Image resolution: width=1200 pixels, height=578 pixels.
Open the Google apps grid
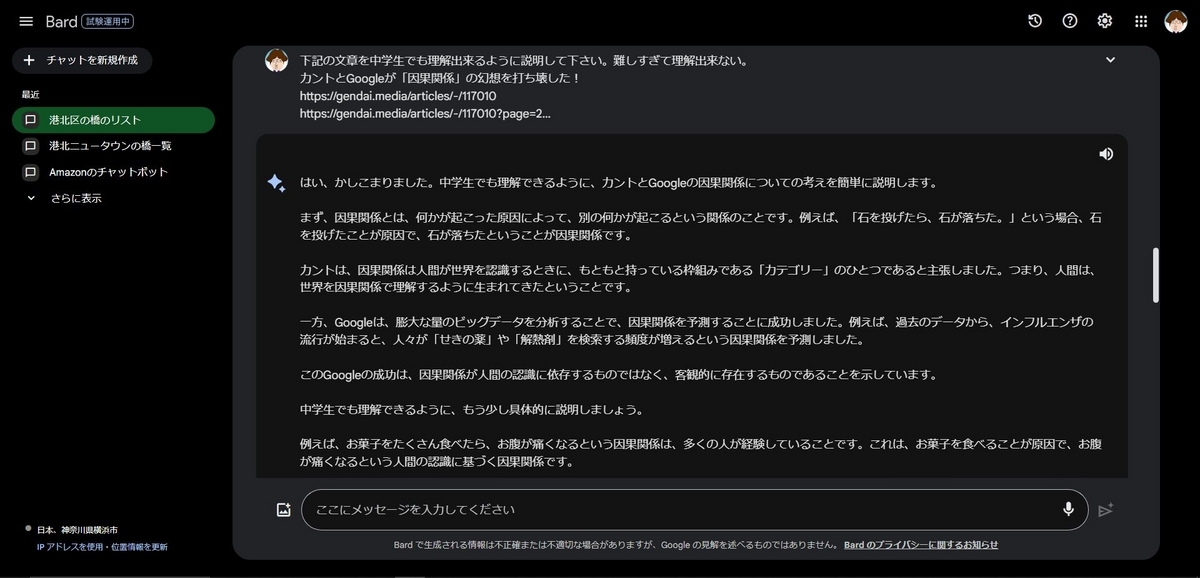pos(1141,21)
